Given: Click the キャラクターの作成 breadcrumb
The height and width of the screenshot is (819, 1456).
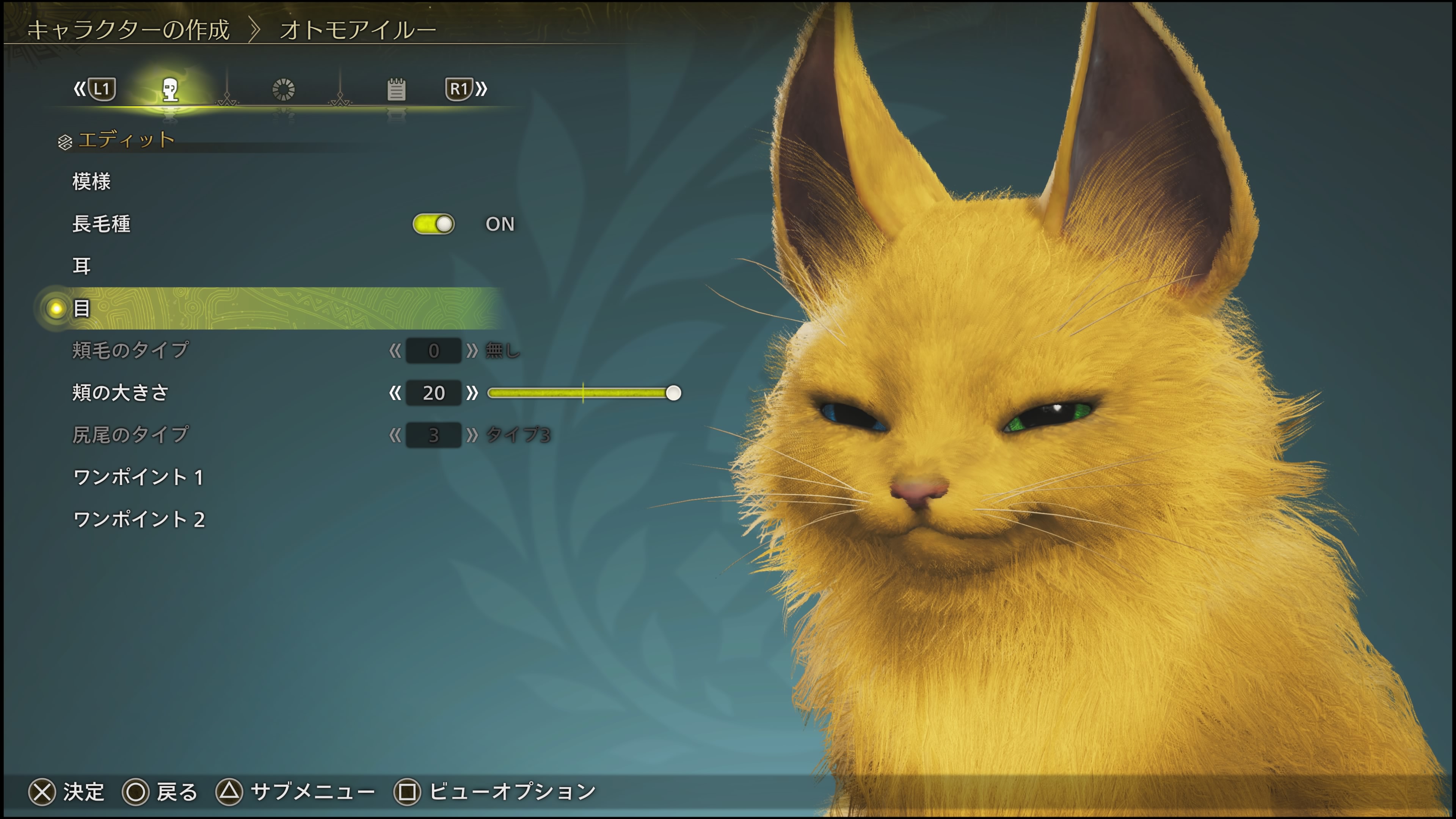Looking at the screenshot, I should (x=129, y=30).
